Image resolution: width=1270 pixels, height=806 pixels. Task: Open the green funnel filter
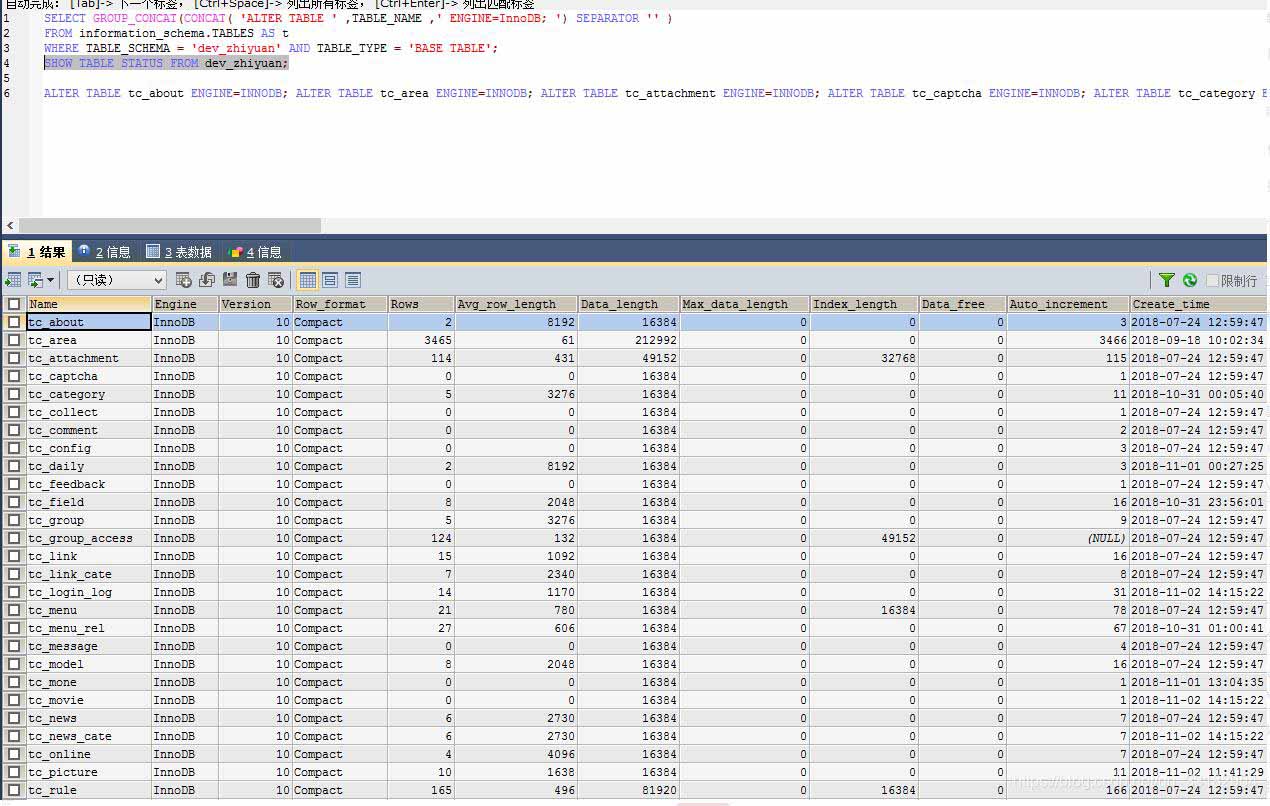point(1166,280)
